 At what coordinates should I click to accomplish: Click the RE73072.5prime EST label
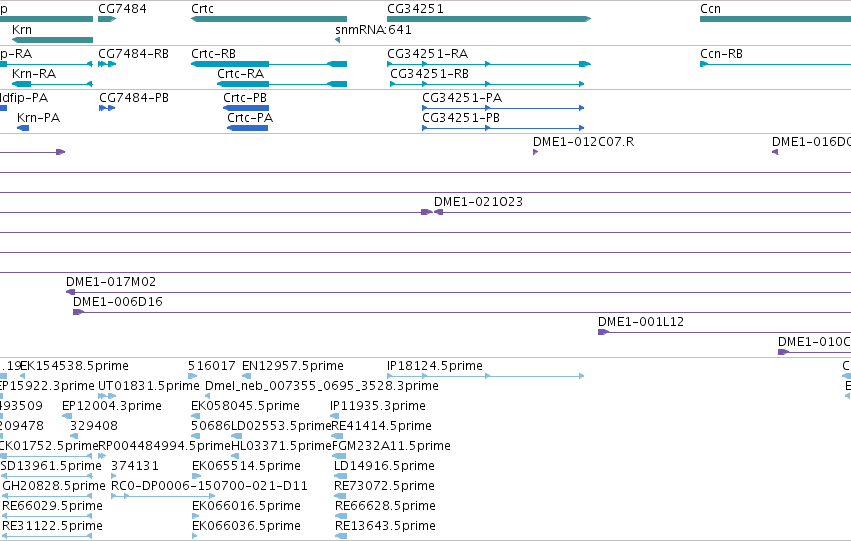point(384,486)
